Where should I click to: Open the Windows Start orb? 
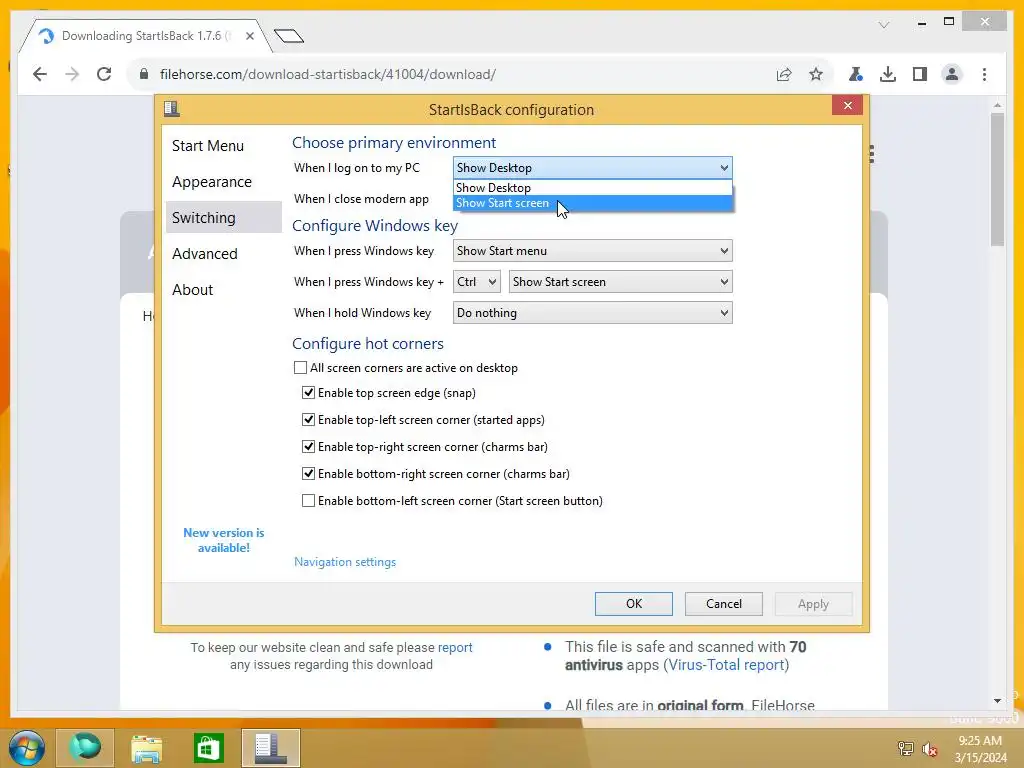click(x=27, y=748)
